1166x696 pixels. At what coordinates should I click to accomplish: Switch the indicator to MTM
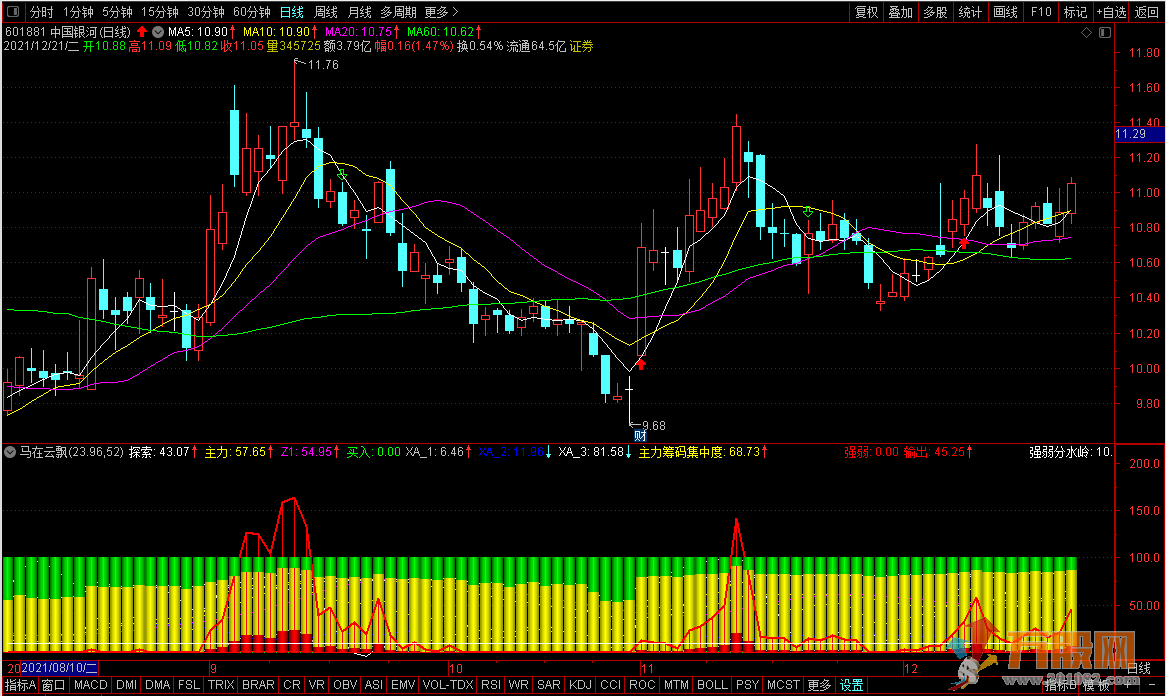tap(677, 685)
